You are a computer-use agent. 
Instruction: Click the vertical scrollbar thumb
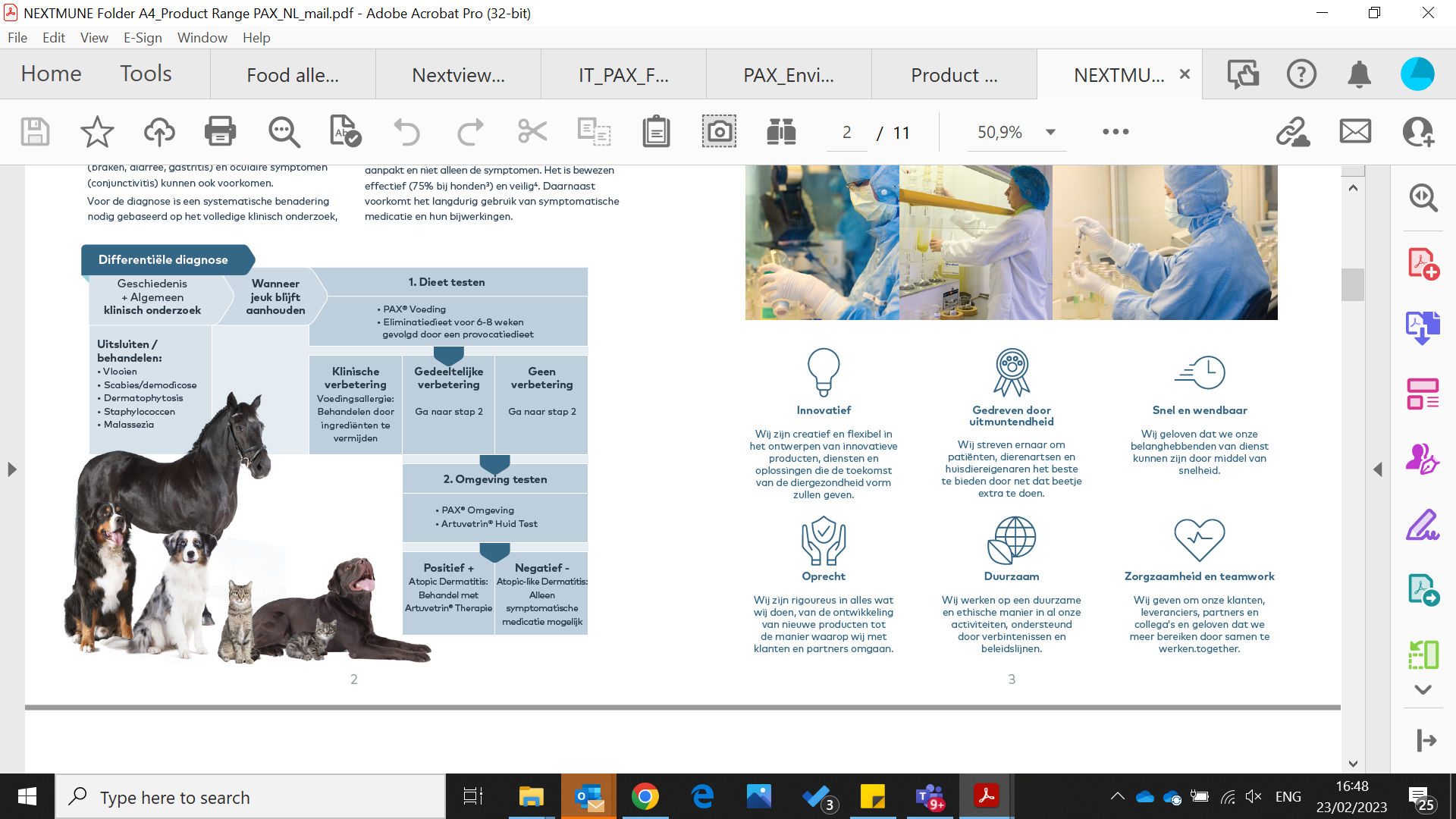click(x=1353, y=285)
